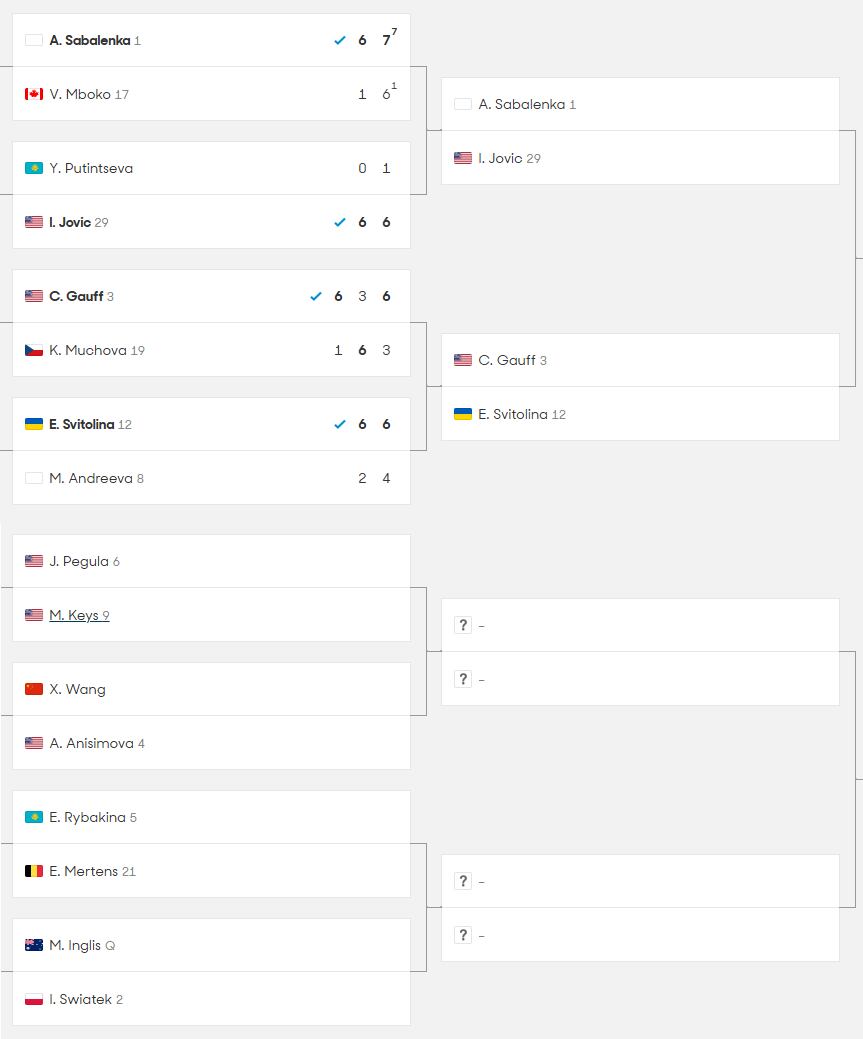863x1039 pixels.
Task: Click the US flag beside I. Jovic
Action: coord(33,222)
